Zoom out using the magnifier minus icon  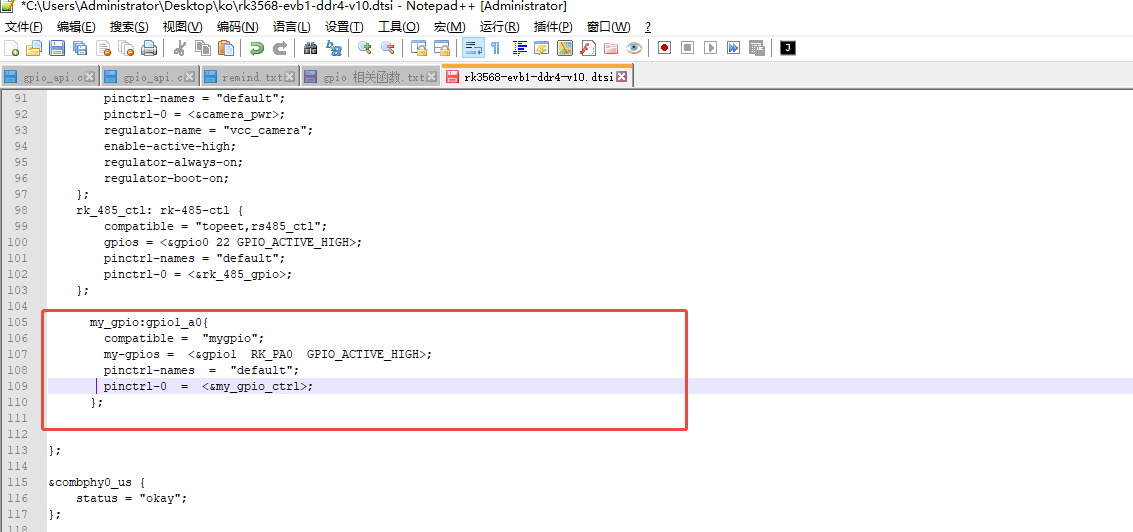pos(388,48)
